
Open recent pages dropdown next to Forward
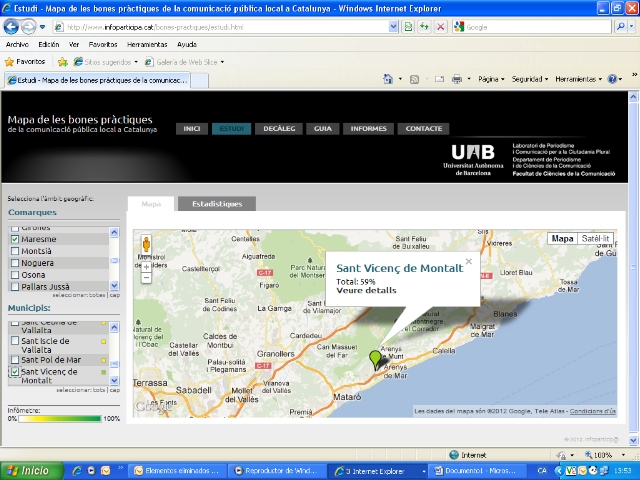[42, 27]
